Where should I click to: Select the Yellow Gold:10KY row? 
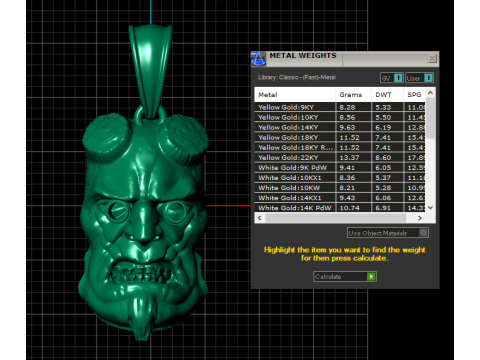(340, 117)
